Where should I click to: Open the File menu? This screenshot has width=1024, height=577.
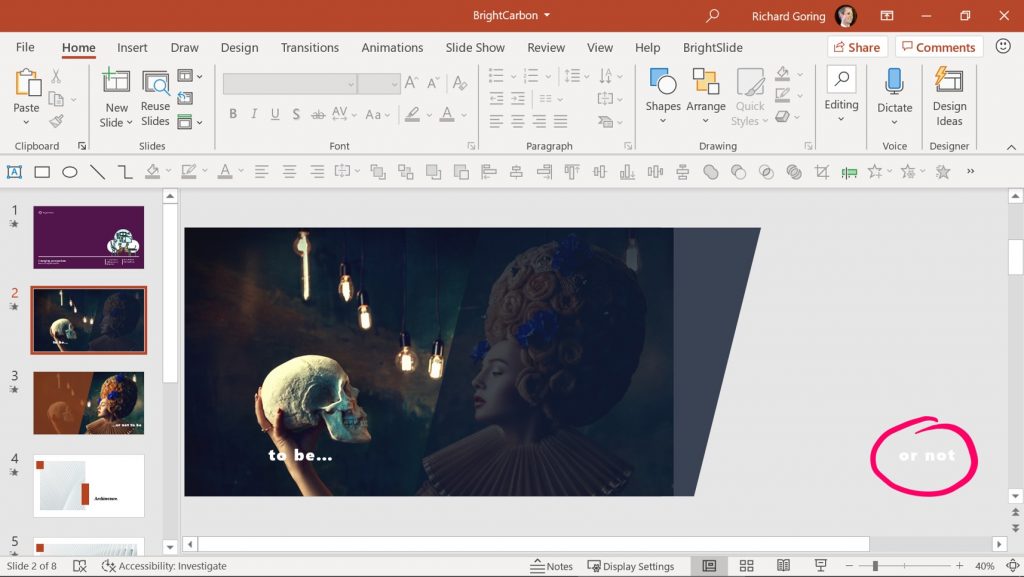(25, 47)
